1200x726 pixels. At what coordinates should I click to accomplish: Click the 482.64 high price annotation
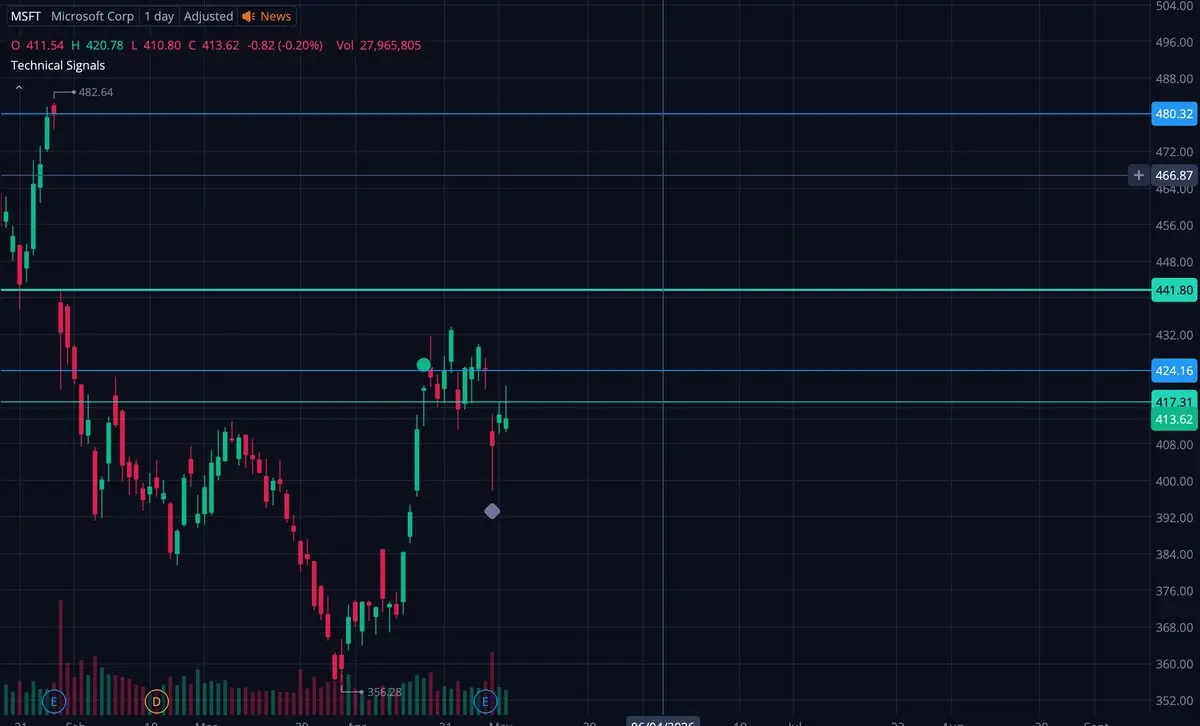96,92
